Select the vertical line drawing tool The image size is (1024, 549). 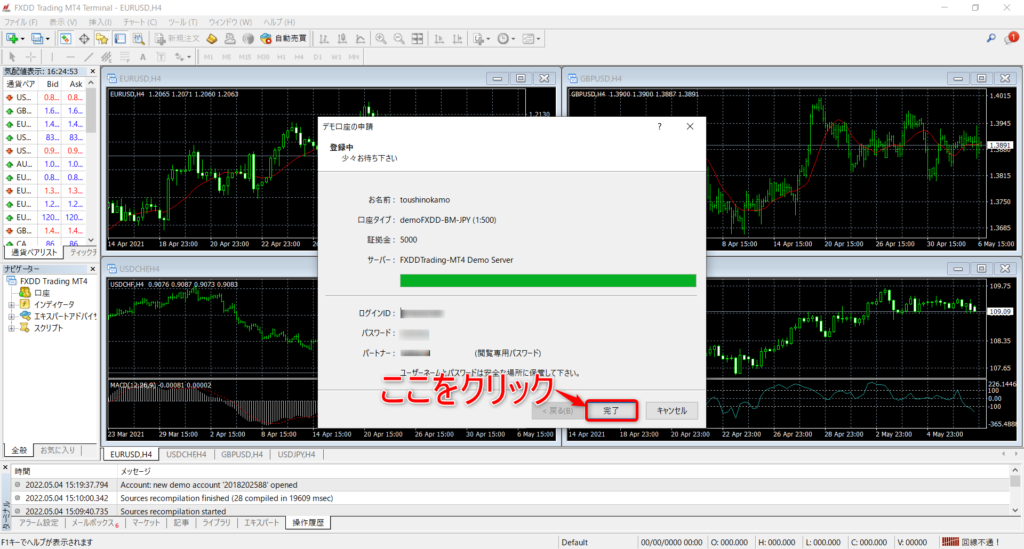[x=52, y=57]
